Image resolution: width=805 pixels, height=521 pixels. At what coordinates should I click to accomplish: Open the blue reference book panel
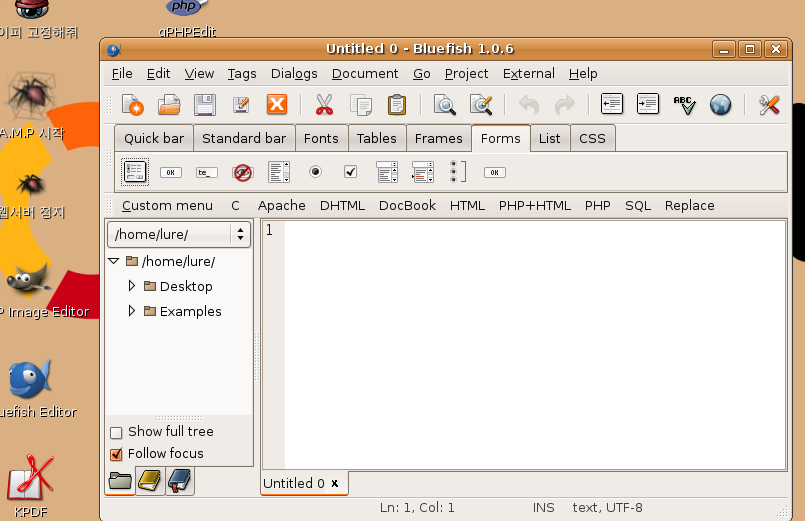pos(180,482)
